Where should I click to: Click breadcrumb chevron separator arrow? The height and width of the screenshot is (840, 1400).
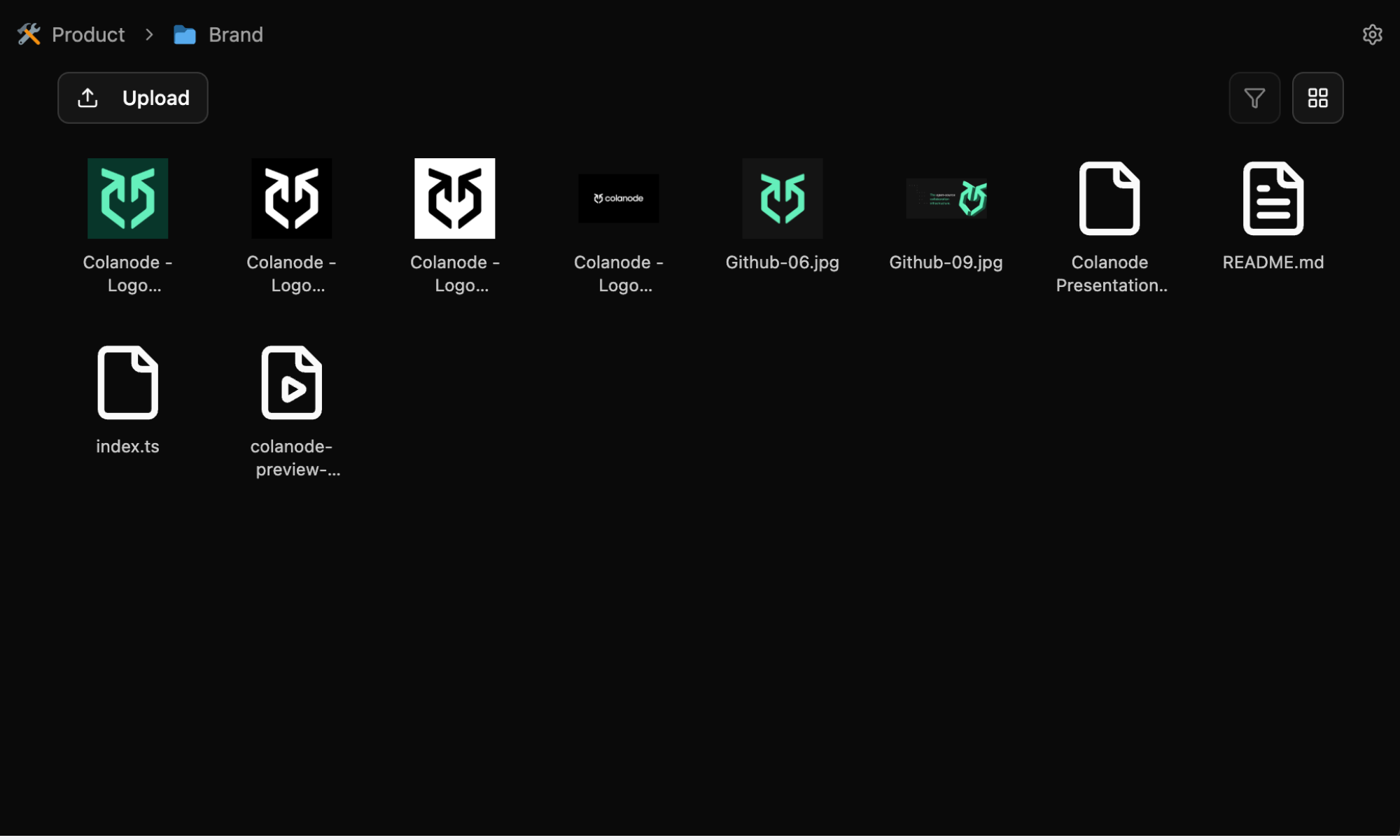pyautogui.click(x=149, y=34)
